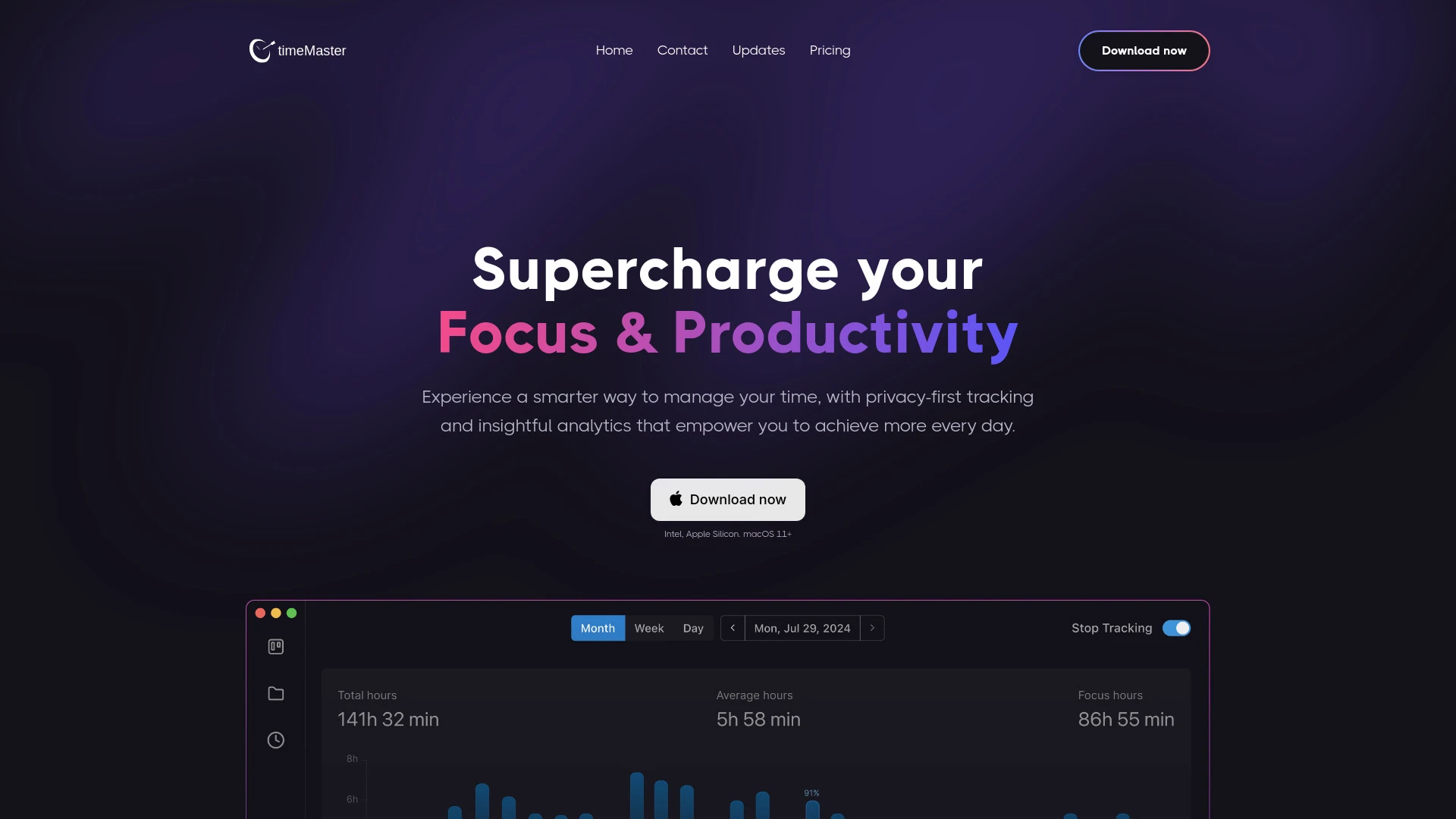Select the Week view tab

648,627
